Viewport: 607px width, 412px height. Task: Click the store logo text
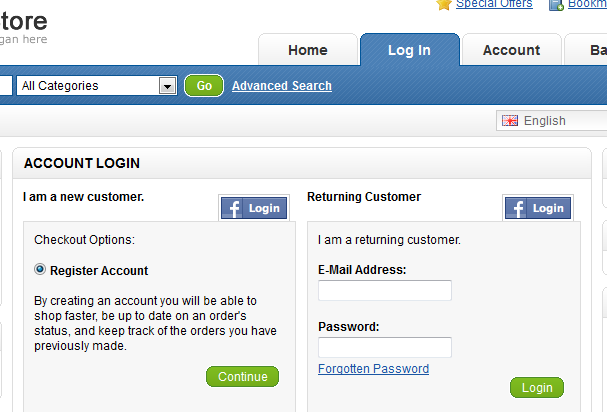click(x=23, y=21)
